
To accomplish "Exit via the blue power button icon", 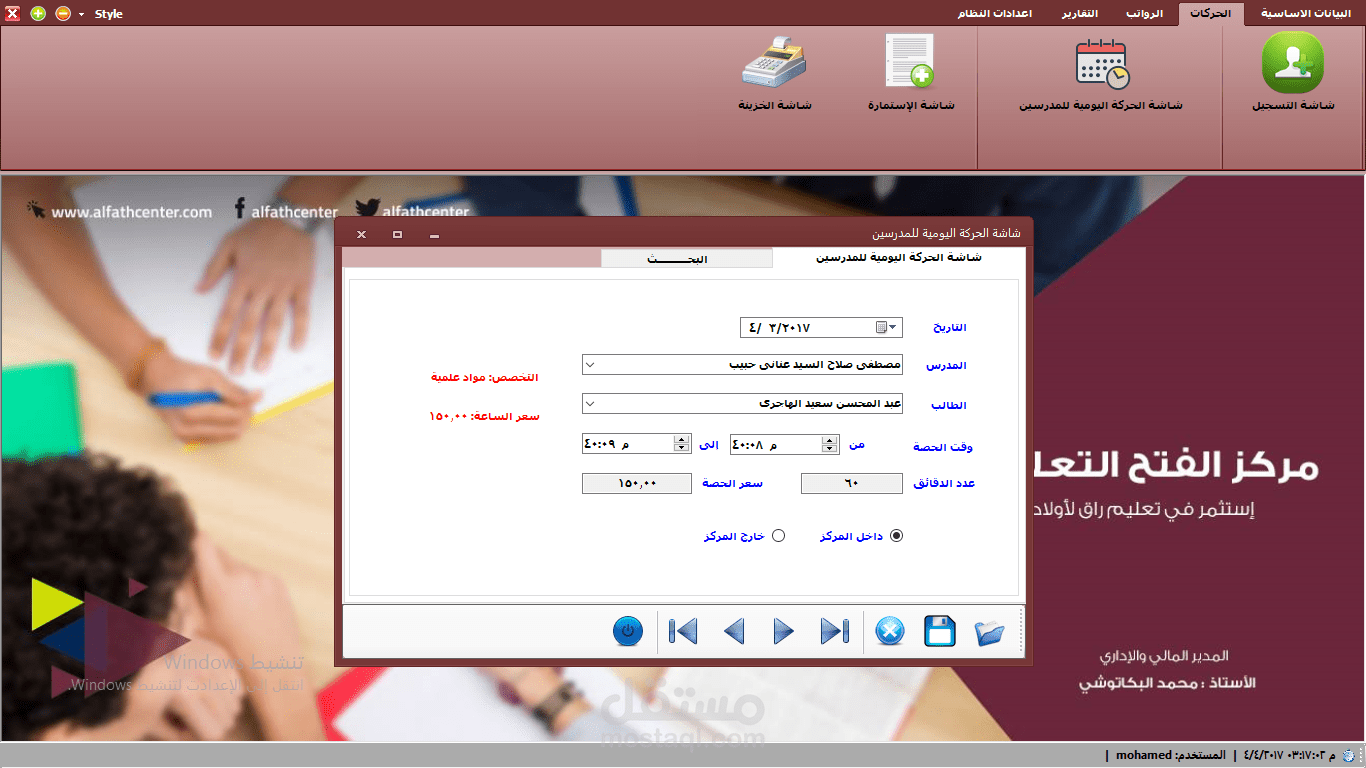I will (x=627, y=631).
